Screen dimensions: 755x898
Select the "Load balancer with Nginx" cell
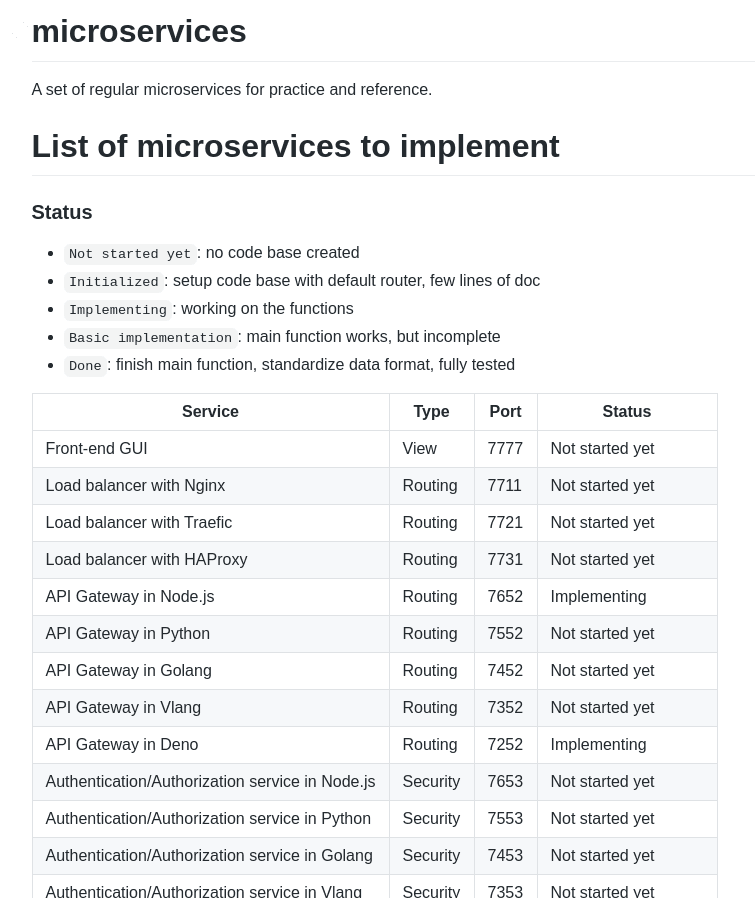point(135,486)
